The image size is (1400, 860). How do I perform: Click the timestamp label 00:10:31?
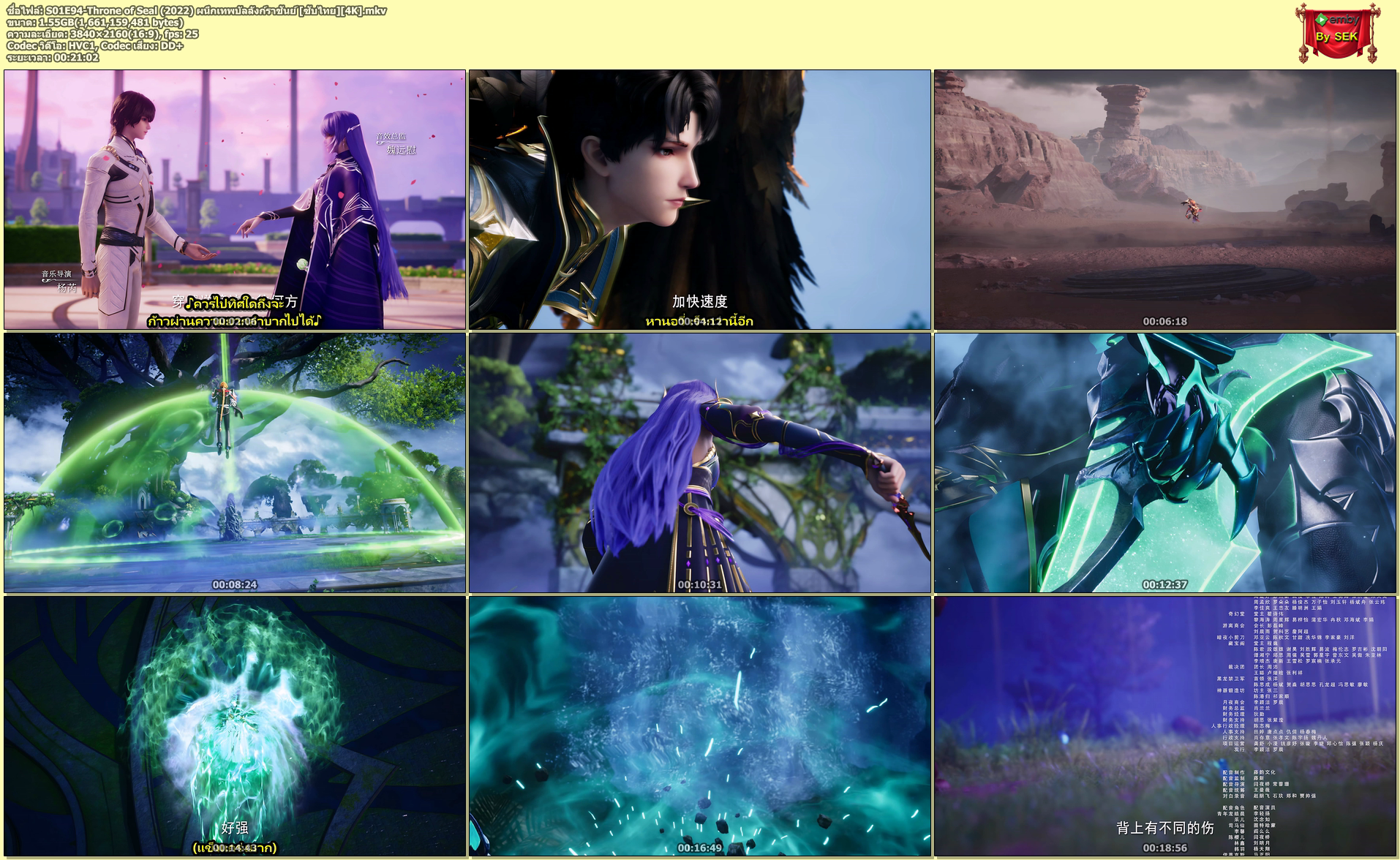(700, 584)
